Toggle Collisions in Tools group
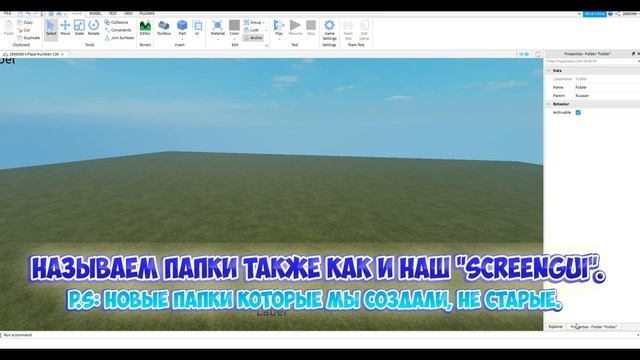 click(116, 22)
